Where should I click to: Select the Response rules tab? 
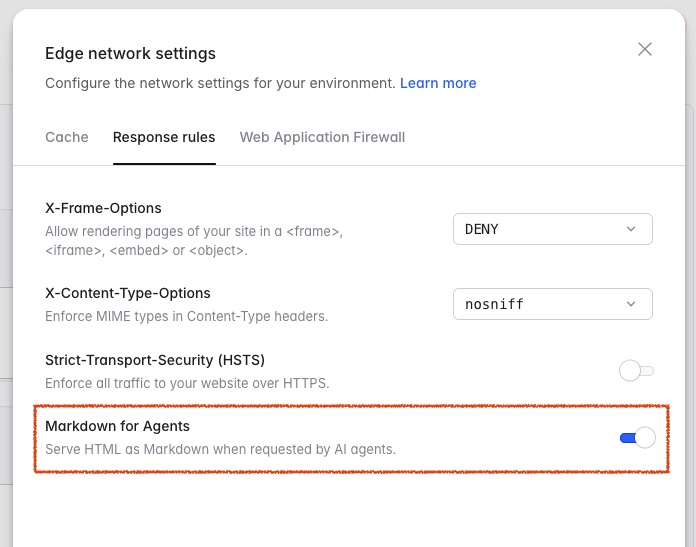(x=164, y=137)
